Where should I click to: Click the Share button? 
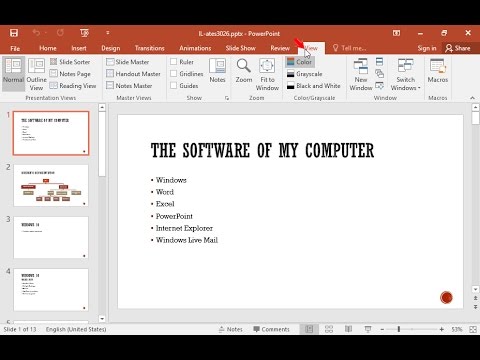(x=458, y=48)
